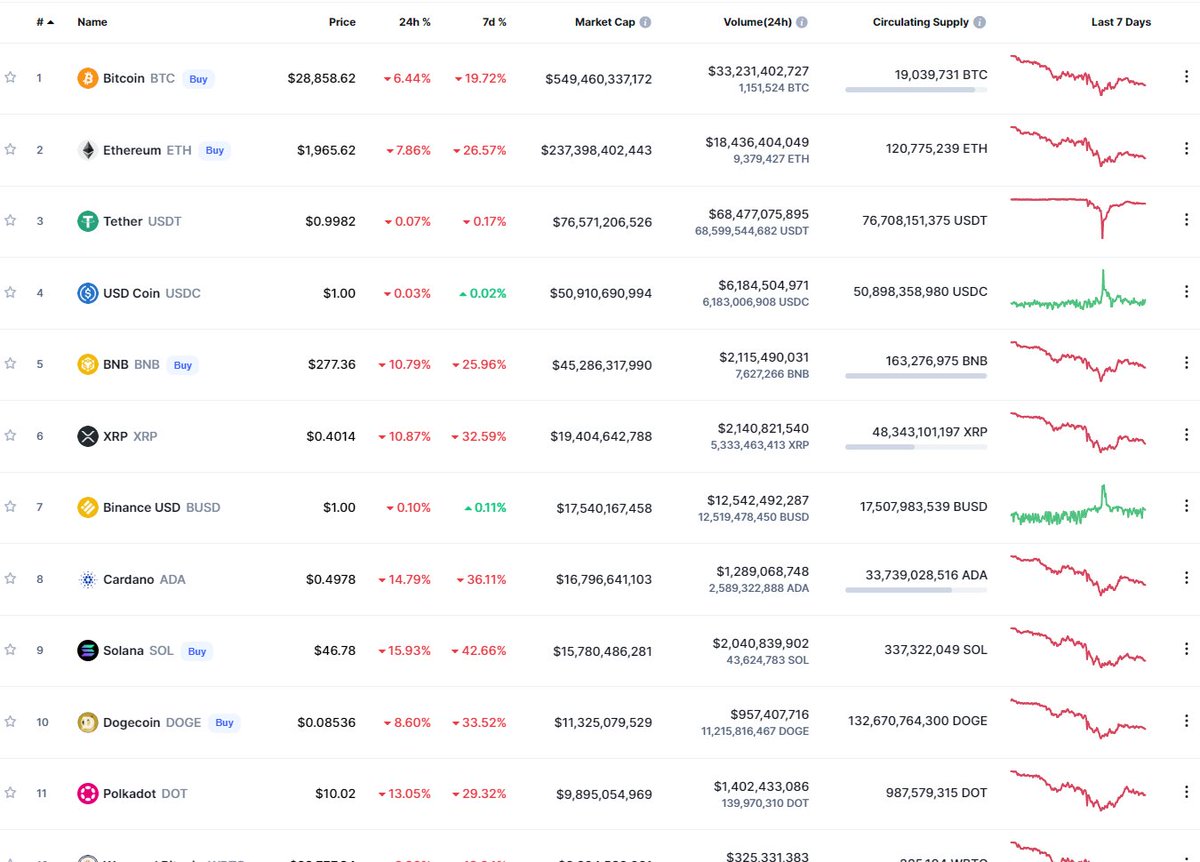
Task: Favorite Binance USD with the star
Action: click(10, 507)
